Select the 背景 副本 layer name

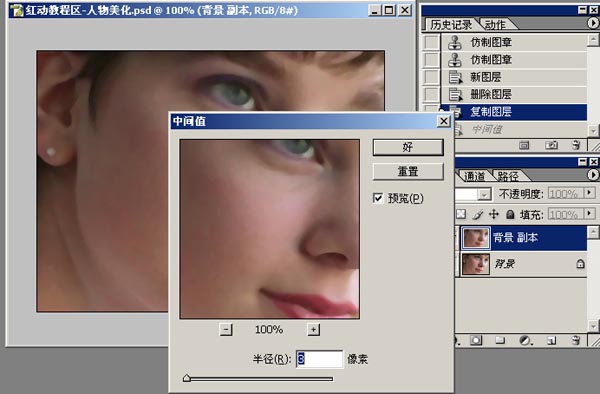click(x=515, y=238)
